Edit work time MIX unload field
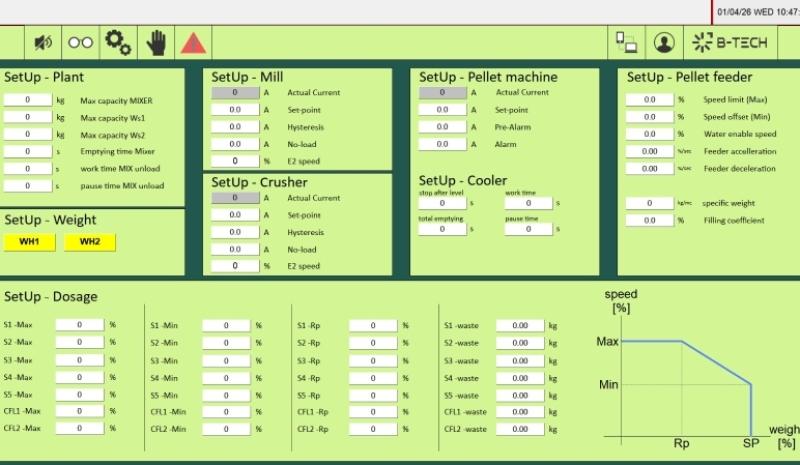800x465 pixels. (x=28, y=168)
